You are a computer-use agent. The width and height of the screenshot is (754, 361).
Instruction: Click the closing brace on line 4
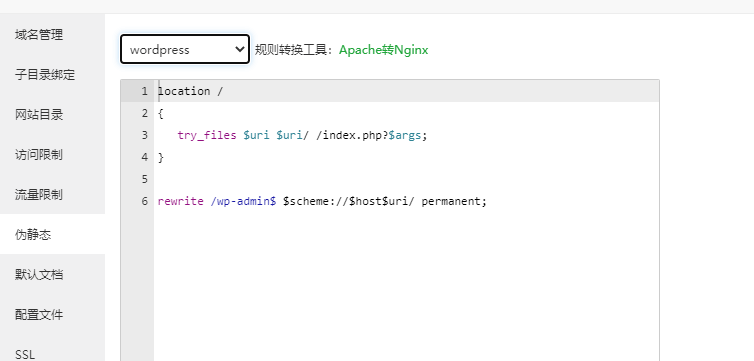tap(161, 157)
